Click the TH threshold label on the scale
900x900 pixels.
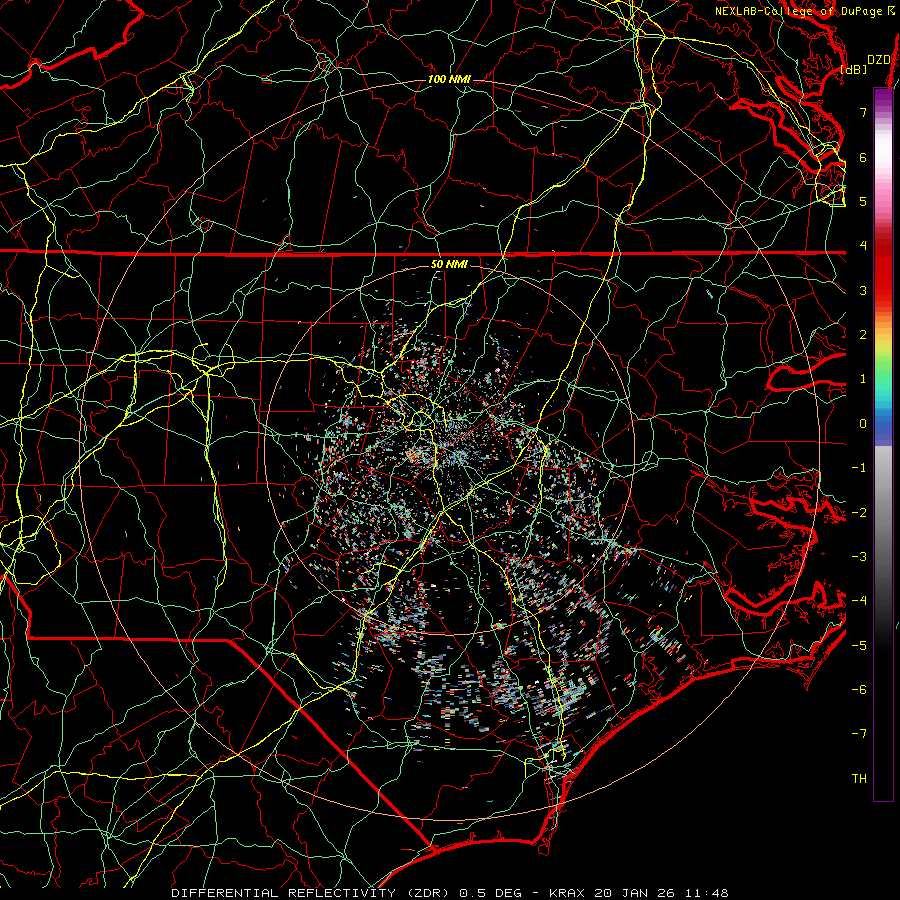[859, 779]
